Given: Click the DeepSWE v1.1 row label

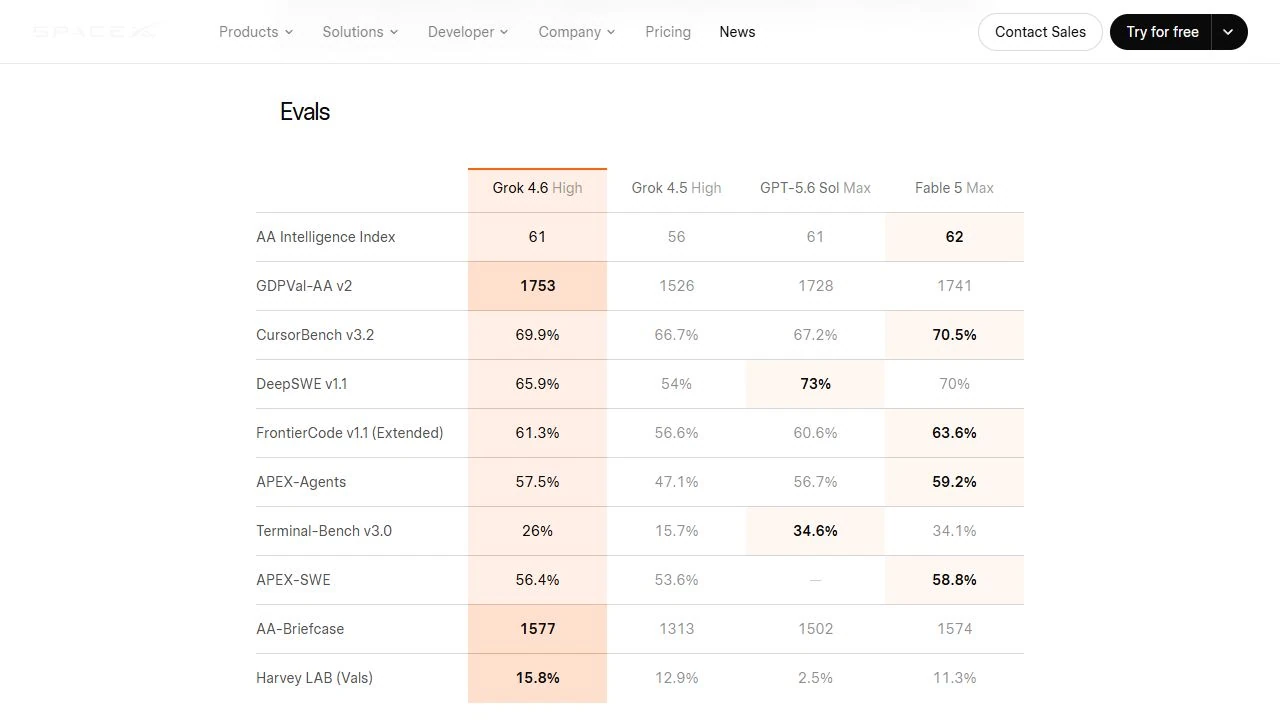Looking at the screenshot, I should (x=302, y=384).
